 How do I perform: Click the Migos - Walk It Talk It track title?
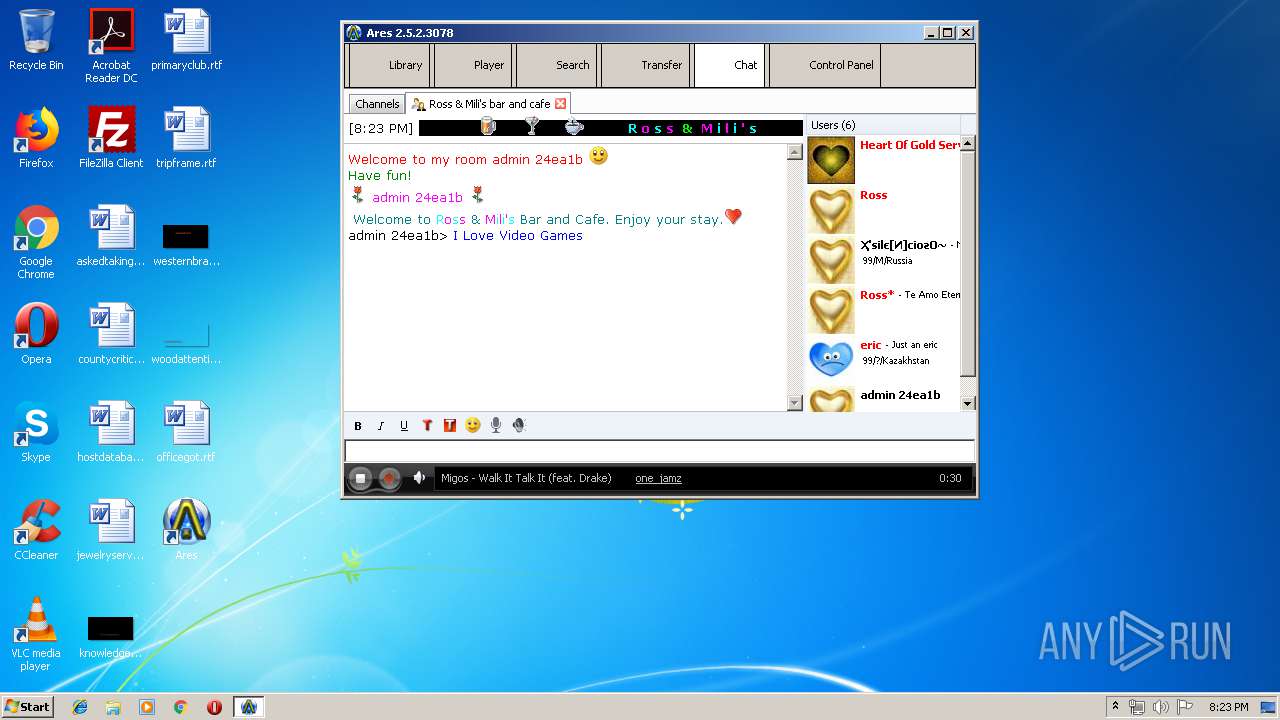(x=526, y=478)
